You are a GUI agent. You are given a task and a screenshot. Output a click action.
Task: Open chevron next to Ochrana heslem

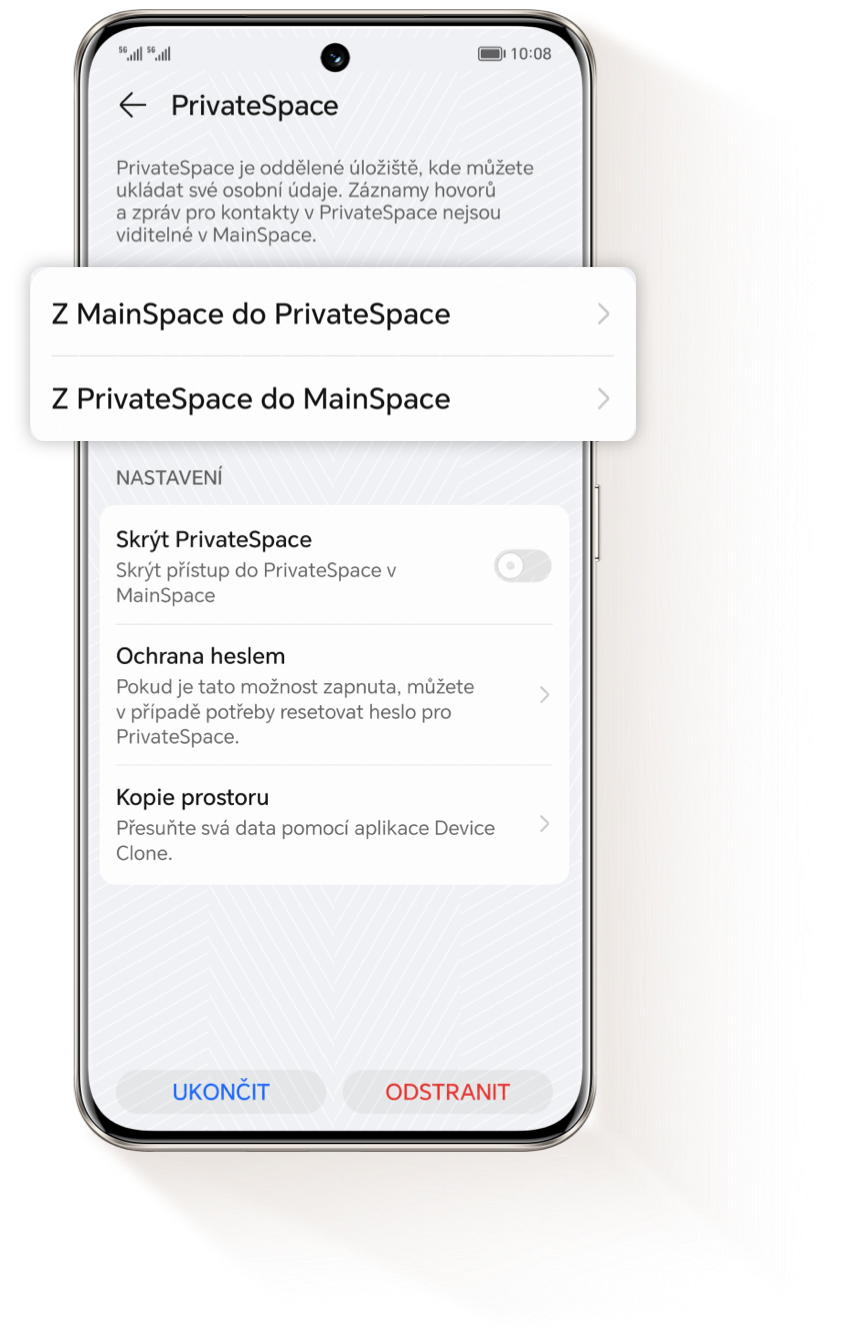point(544,694)
